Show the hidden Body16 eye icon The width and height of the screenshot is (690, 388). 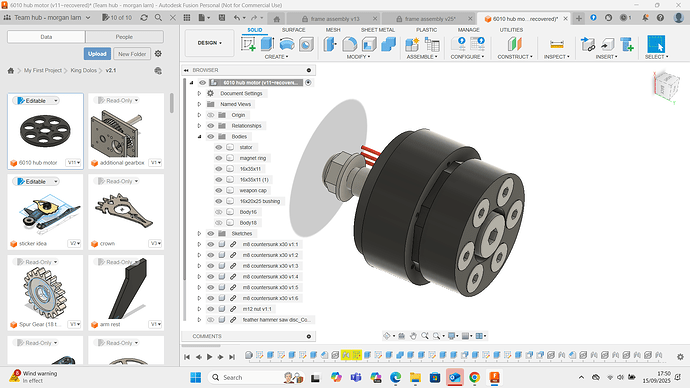tap(219, 212)
